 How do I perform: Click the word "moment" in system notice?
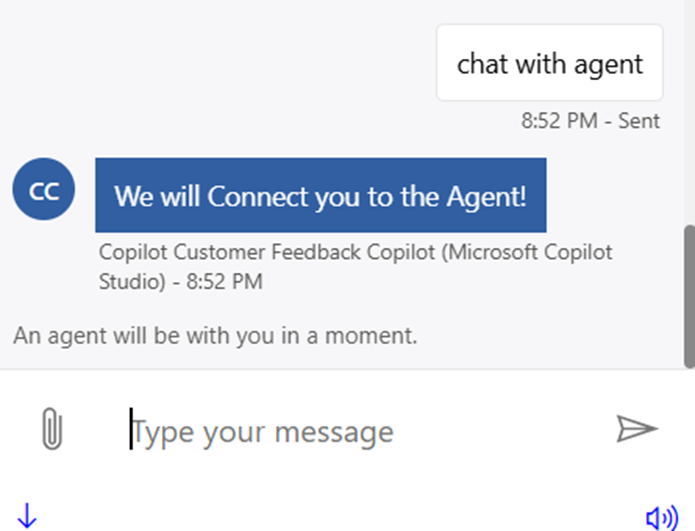pos(379,335)
